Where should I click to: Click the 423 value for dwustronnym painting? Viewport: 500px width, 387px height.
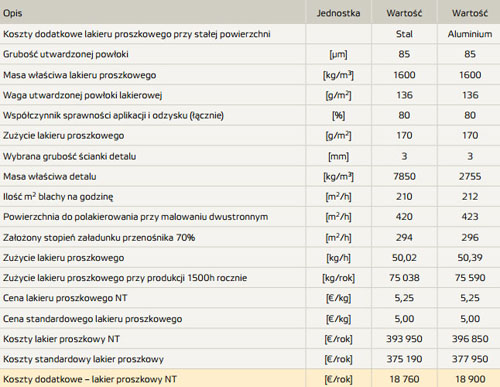point(470,217)
